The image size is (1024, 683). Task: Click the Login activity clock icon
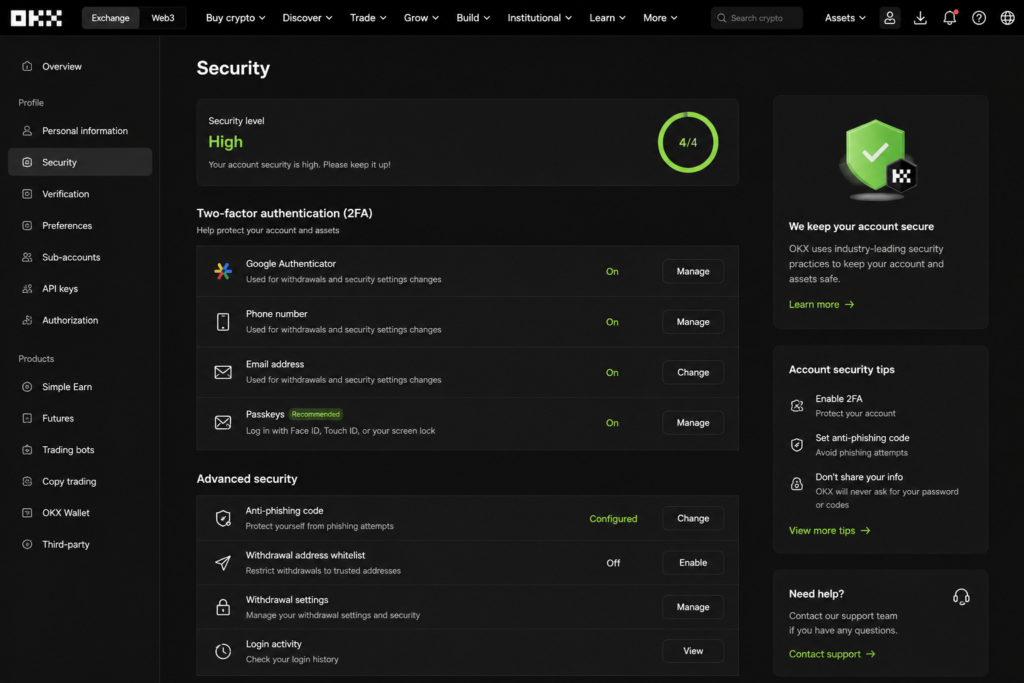223,651
